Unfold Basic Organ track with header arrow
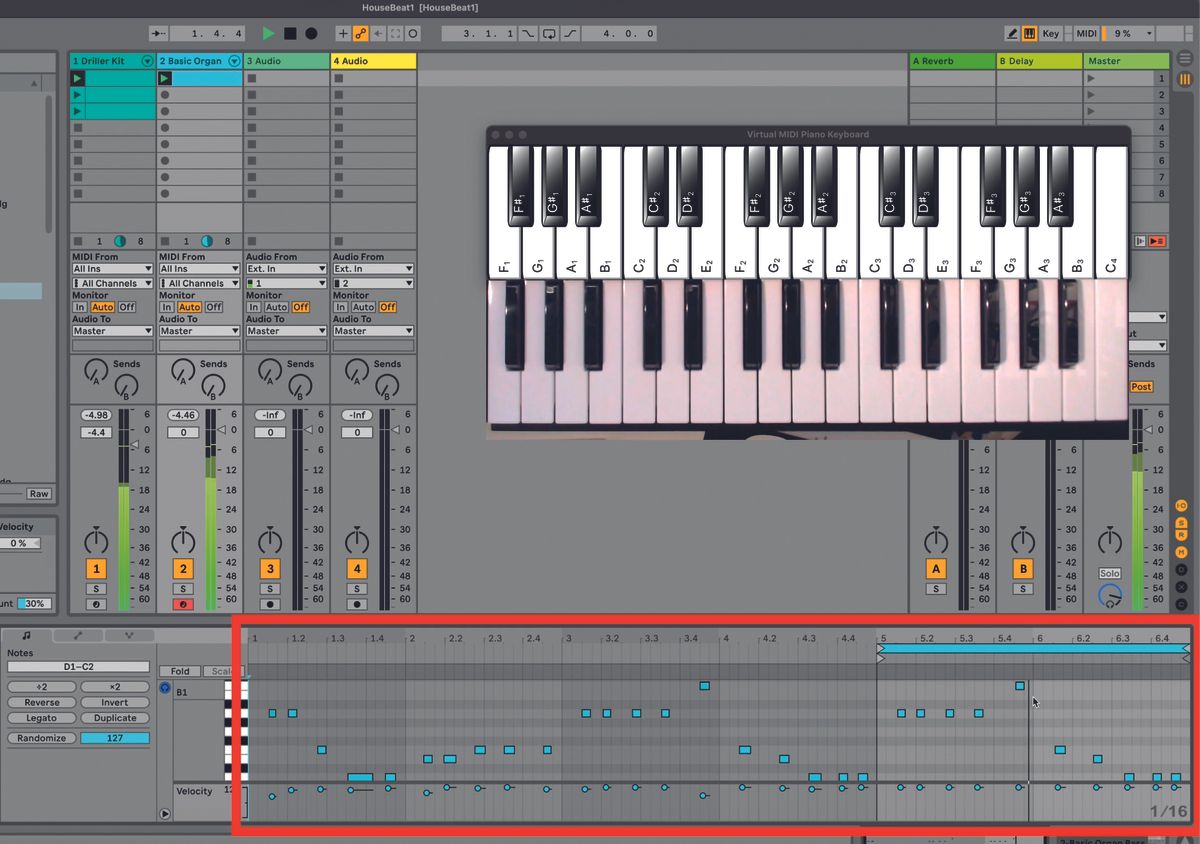This screenshot has height=844, width=1200. 235,61
